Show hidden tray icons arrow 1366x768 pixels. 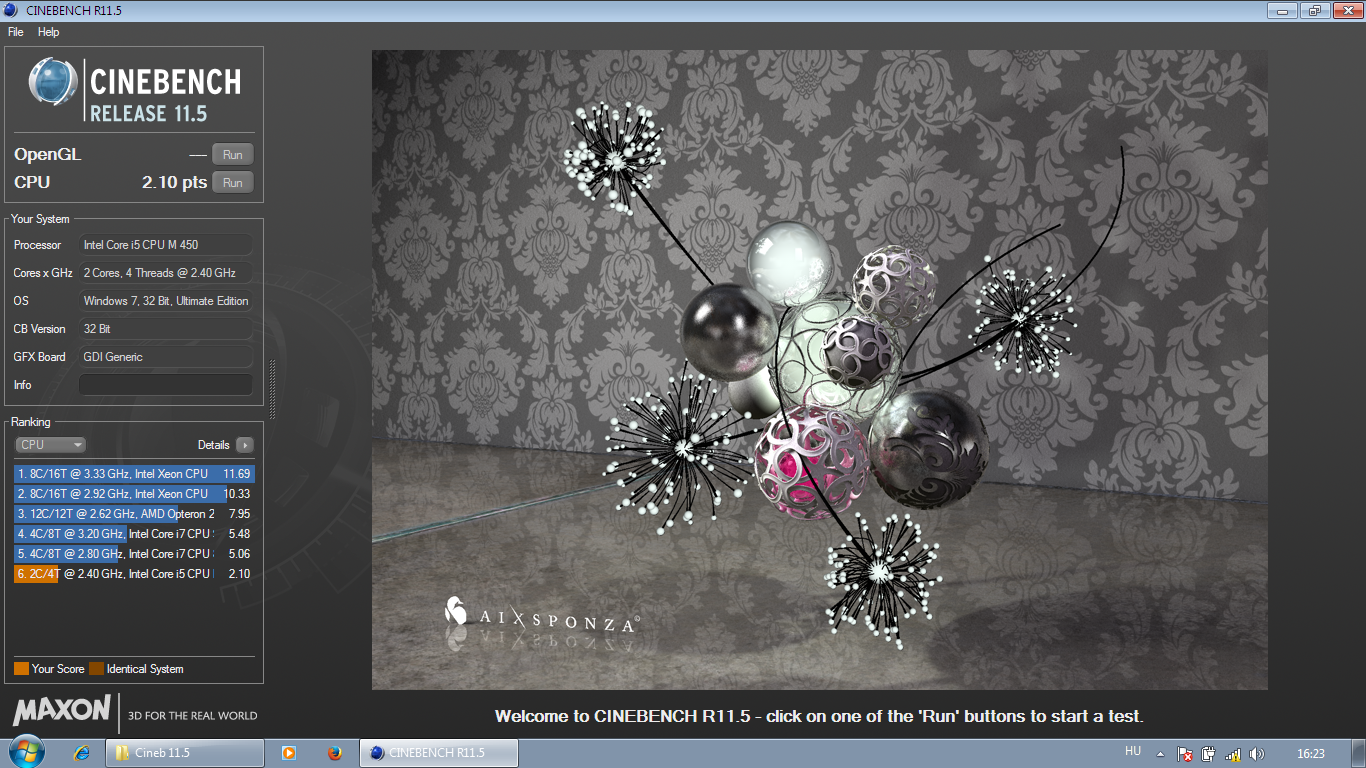point(1160,754)
